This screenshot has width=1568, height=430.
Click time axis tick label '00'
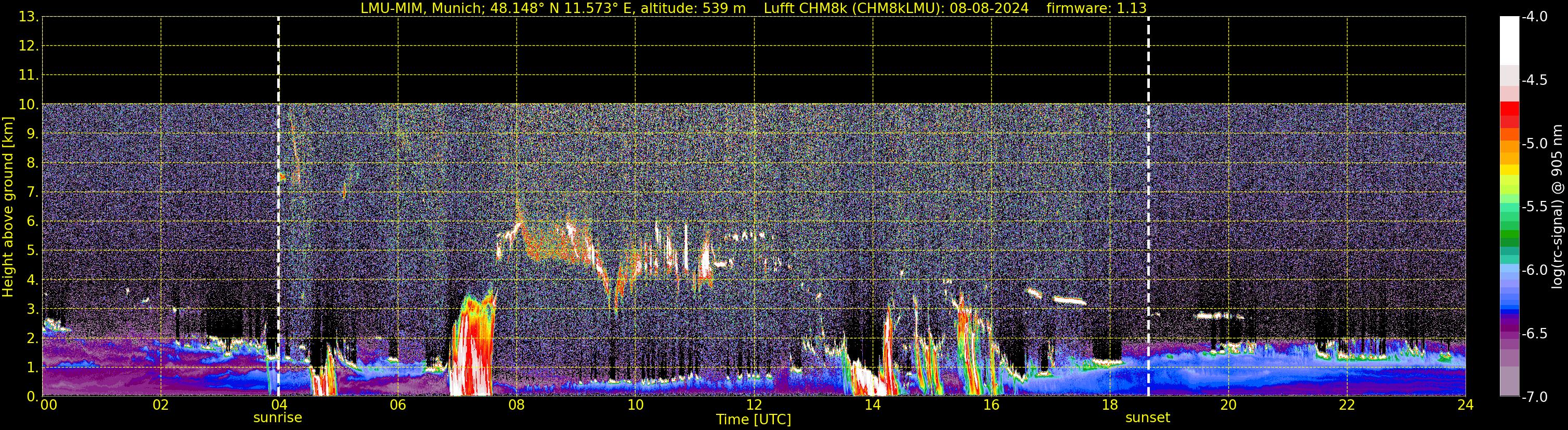(49, 405)
